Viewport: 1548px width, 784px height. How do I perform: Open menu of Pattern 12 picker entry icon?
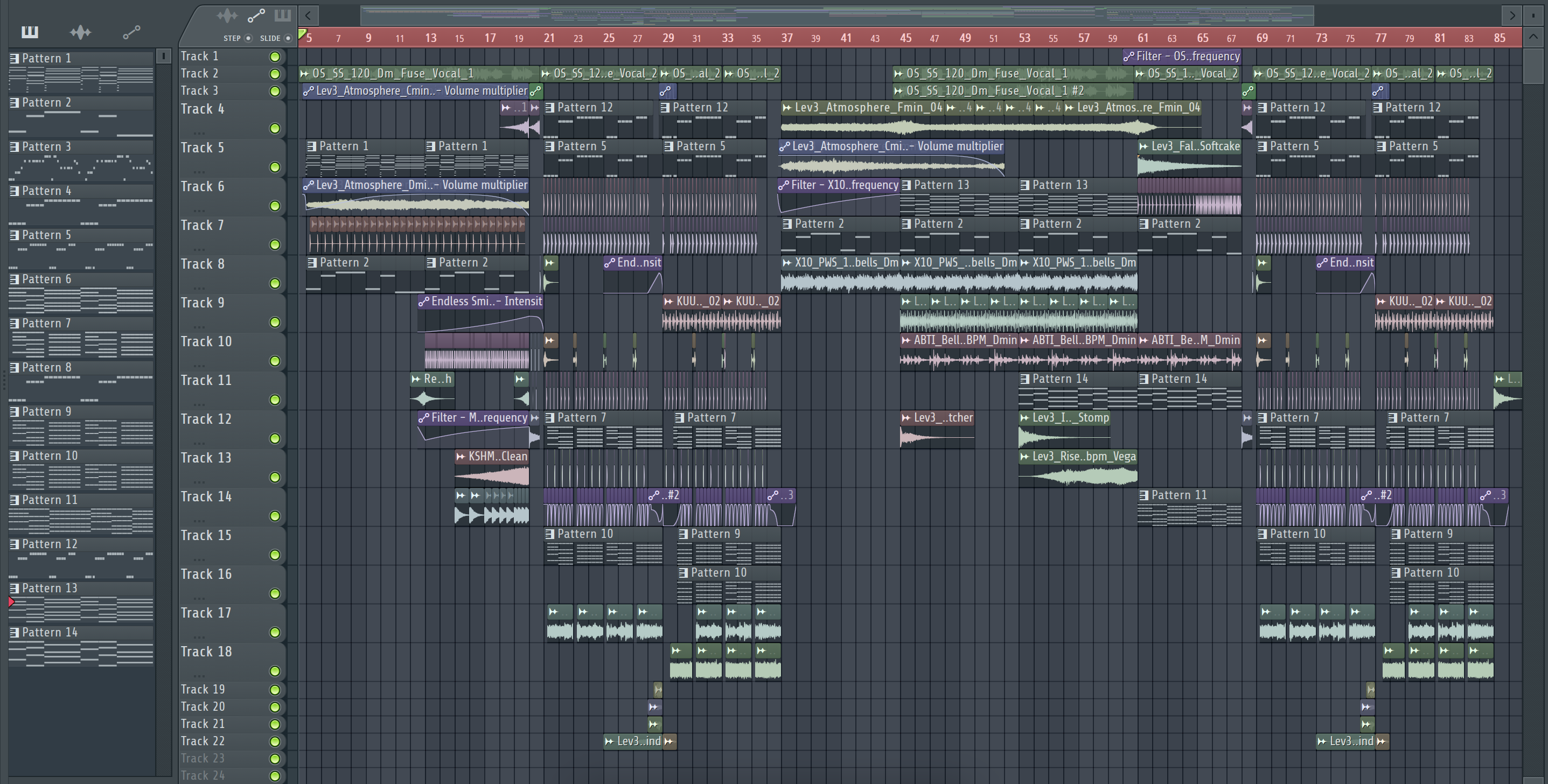click(15, 544)
